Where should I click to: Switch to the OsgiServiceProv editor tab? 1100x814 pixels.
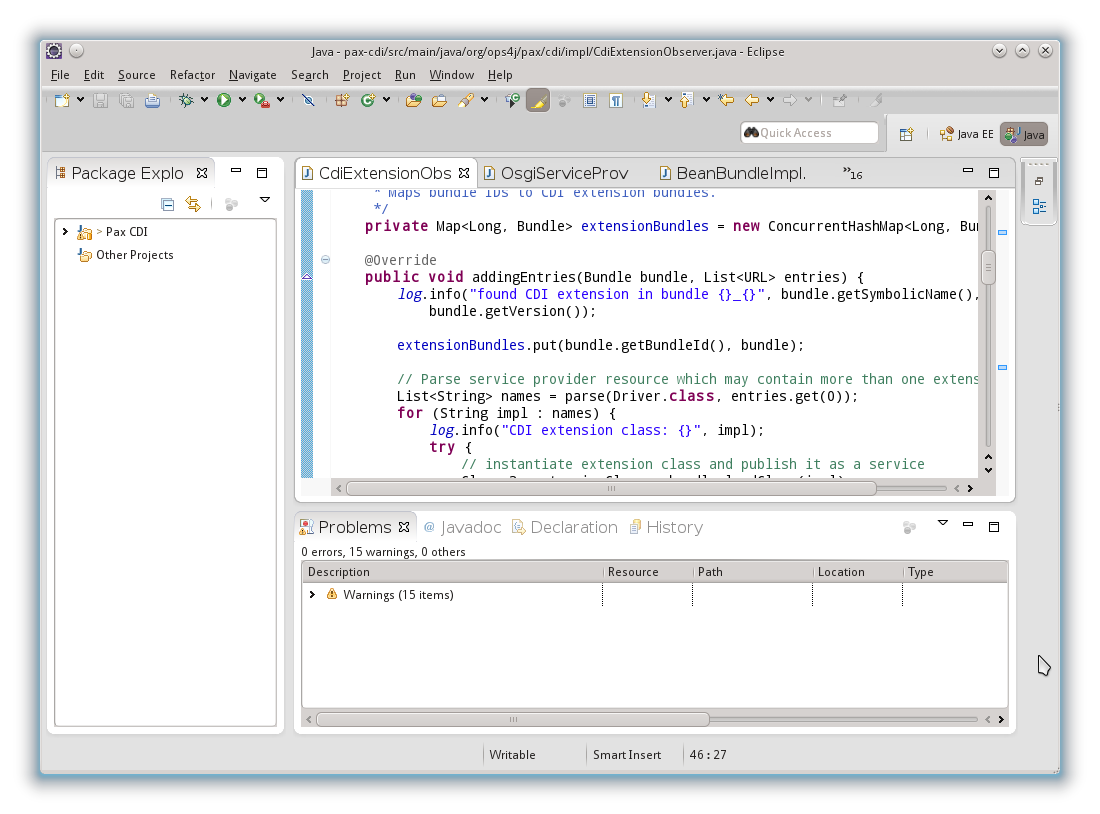[x=565, y=173]
